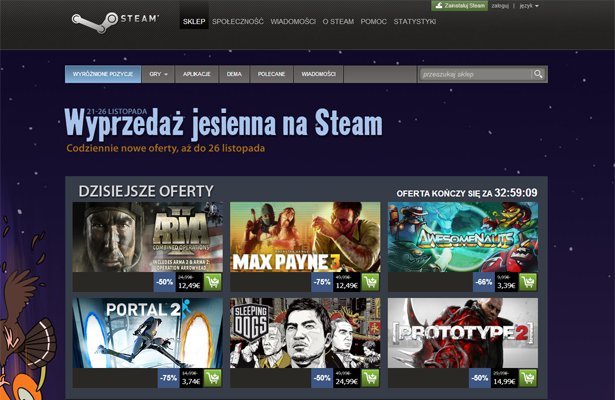Viewport: 615px width, 400px height.
Task: Focus the przeszukaj sklep search field
Action: [x=476, y=74]
